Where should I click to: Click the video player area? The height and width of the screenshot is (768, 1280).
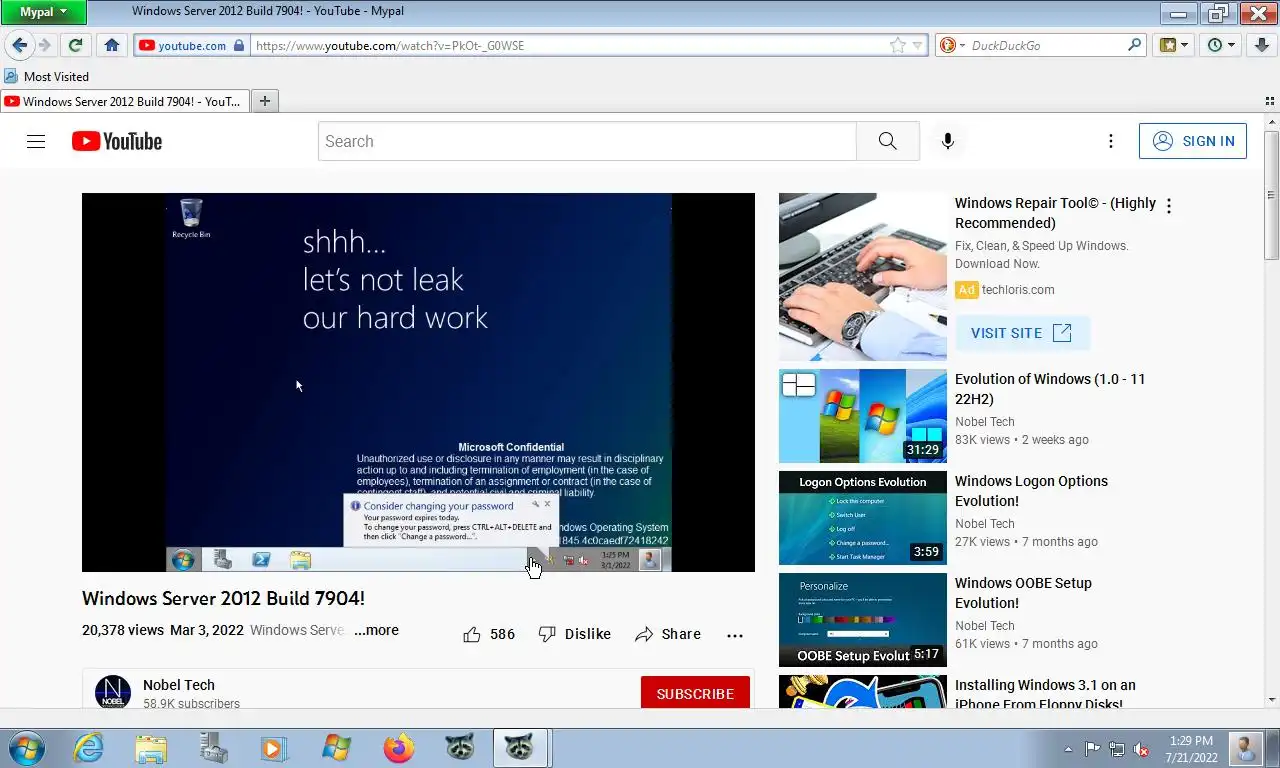(418, 382)
